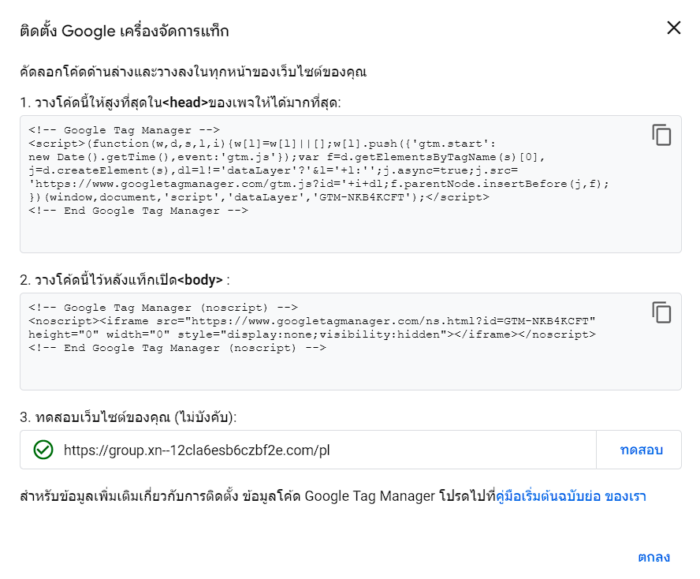Click the 'End Google Tag Manager' comment line
700x579 pixels.
pos(138,211)
